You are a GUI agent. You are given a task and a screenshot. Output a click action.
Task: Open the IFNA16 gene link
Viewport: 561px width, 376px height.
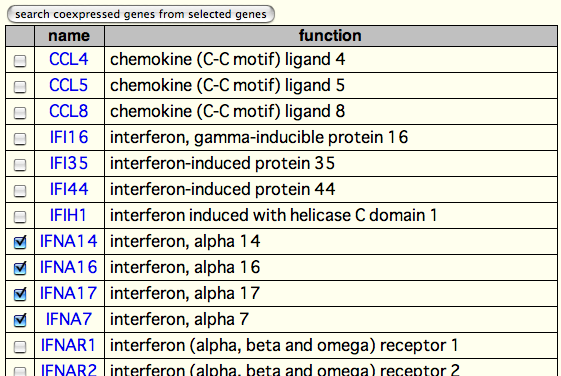click(68, 267)
